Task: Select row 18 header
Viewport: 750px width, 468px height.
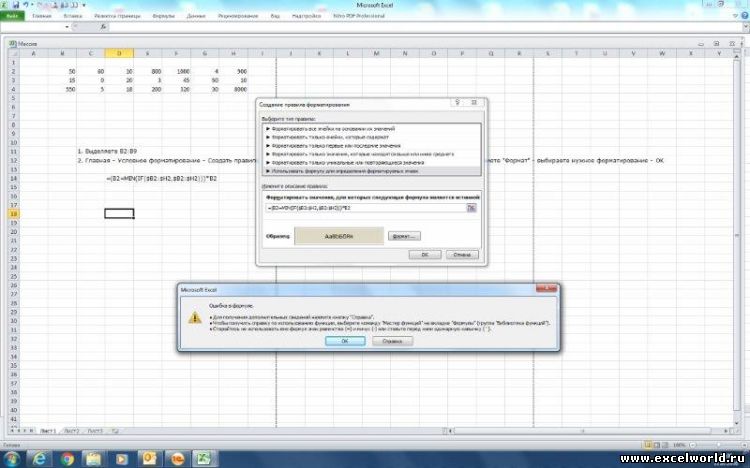Action: 14,214
